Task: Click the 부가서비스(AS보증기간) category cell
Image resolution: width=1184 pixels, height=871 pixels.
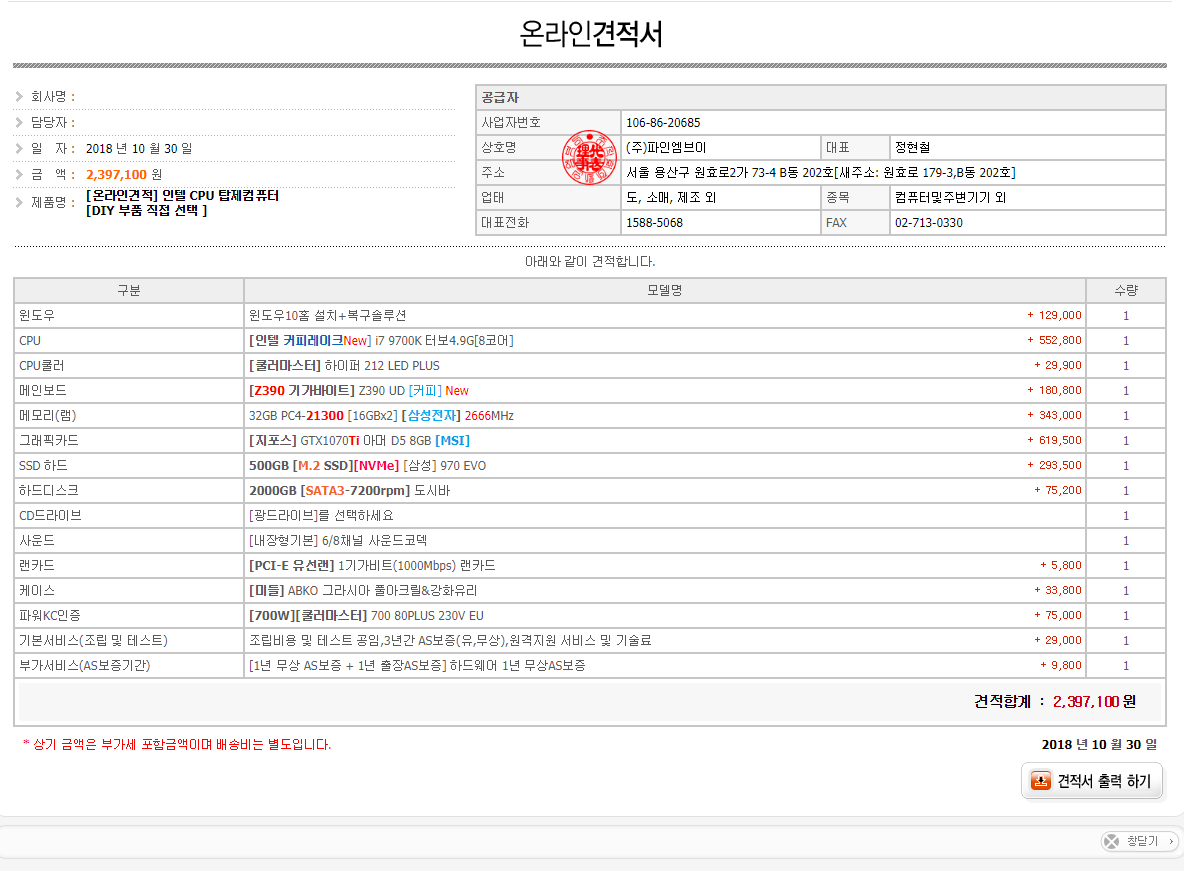Action: coord(129,666)
